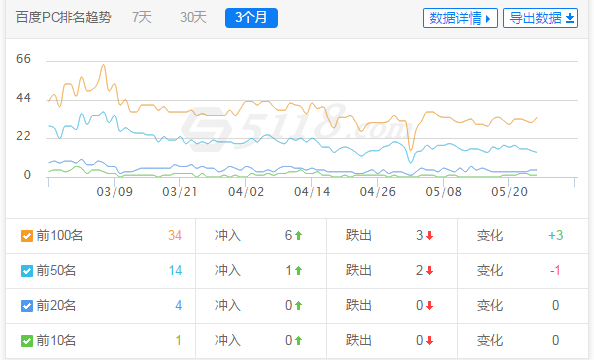Click the 前100名 label

tap(60, 236)
